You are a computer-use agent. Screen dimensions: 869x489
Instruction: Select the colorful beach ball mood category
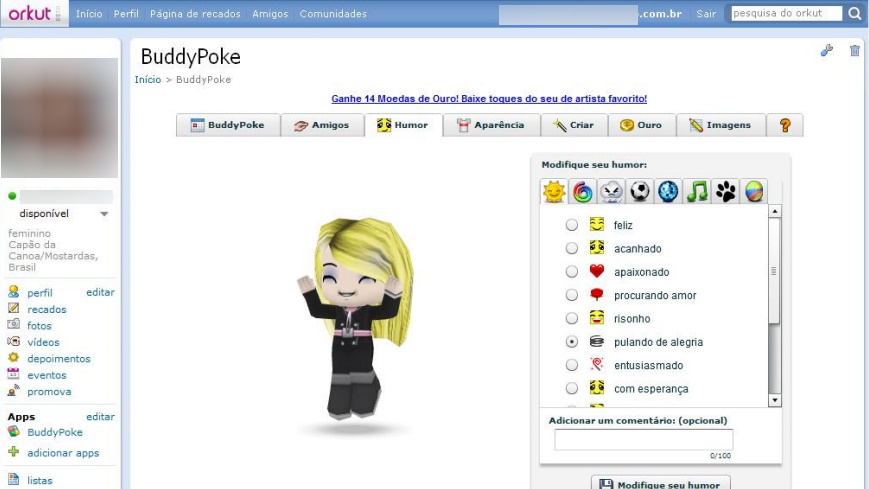coord(754,192)
